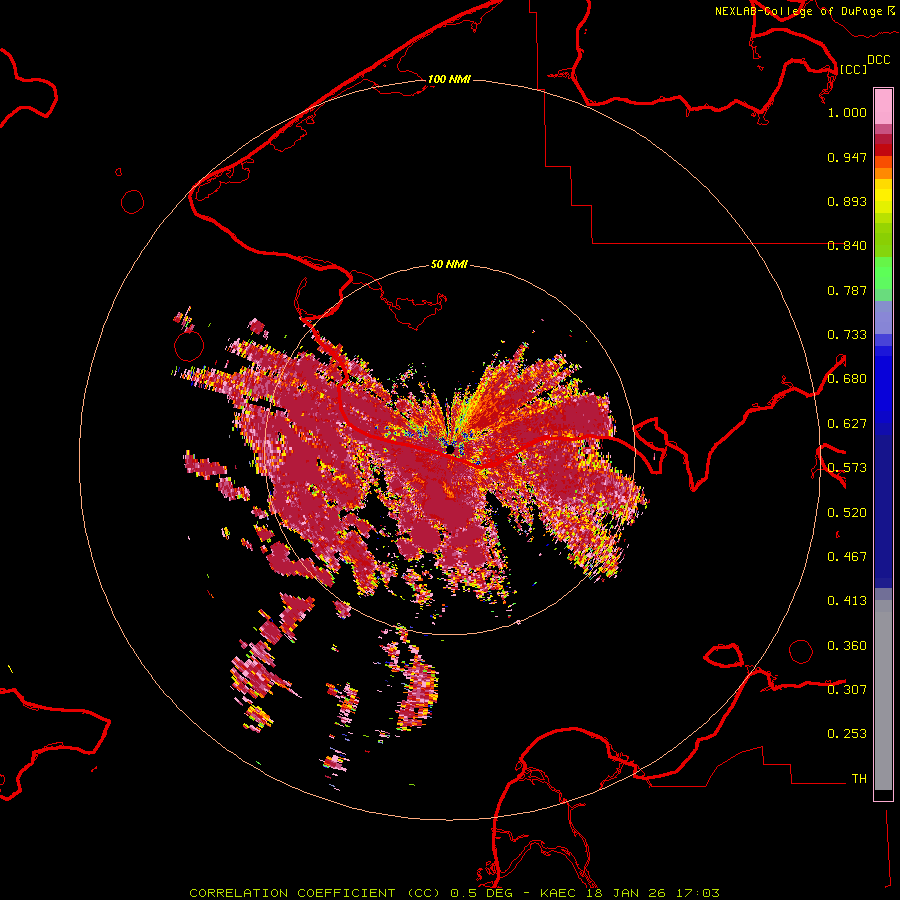Click the gray lower segment of color bar
Viewport: 900px width, 900px height.
[883, 695]
